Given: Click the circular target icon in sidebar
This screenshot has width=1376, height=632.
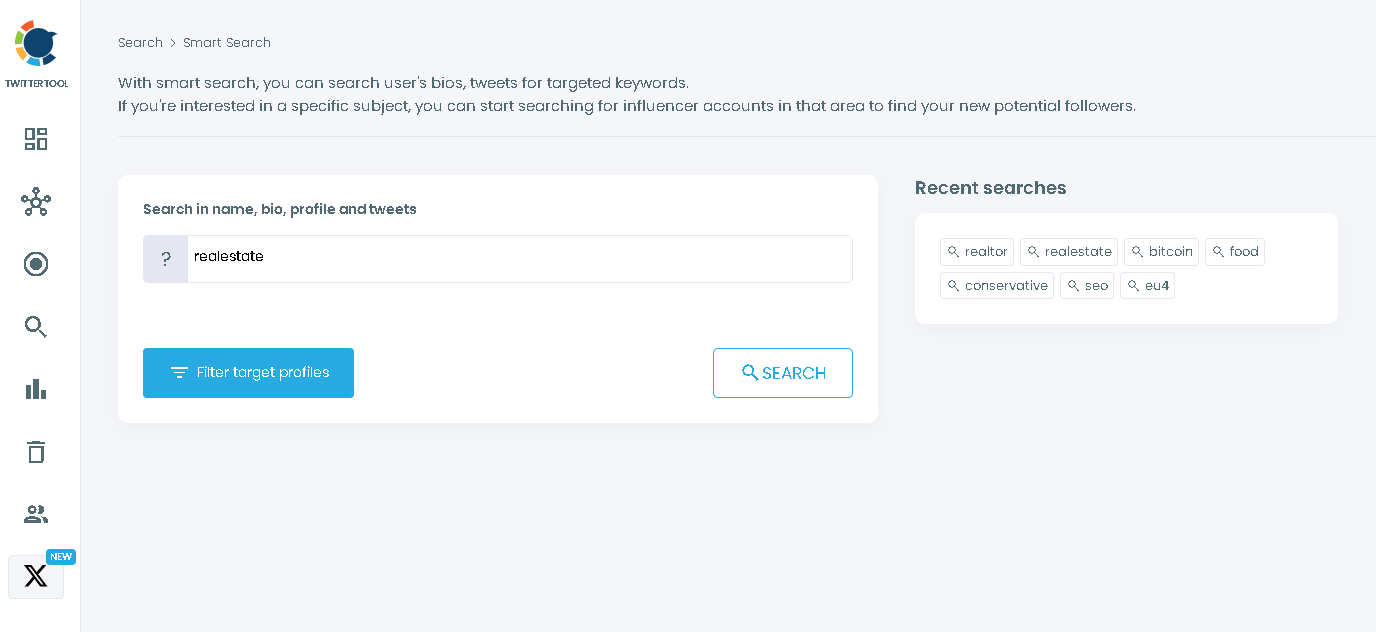Looking at the screenshot, I should 36,264.
